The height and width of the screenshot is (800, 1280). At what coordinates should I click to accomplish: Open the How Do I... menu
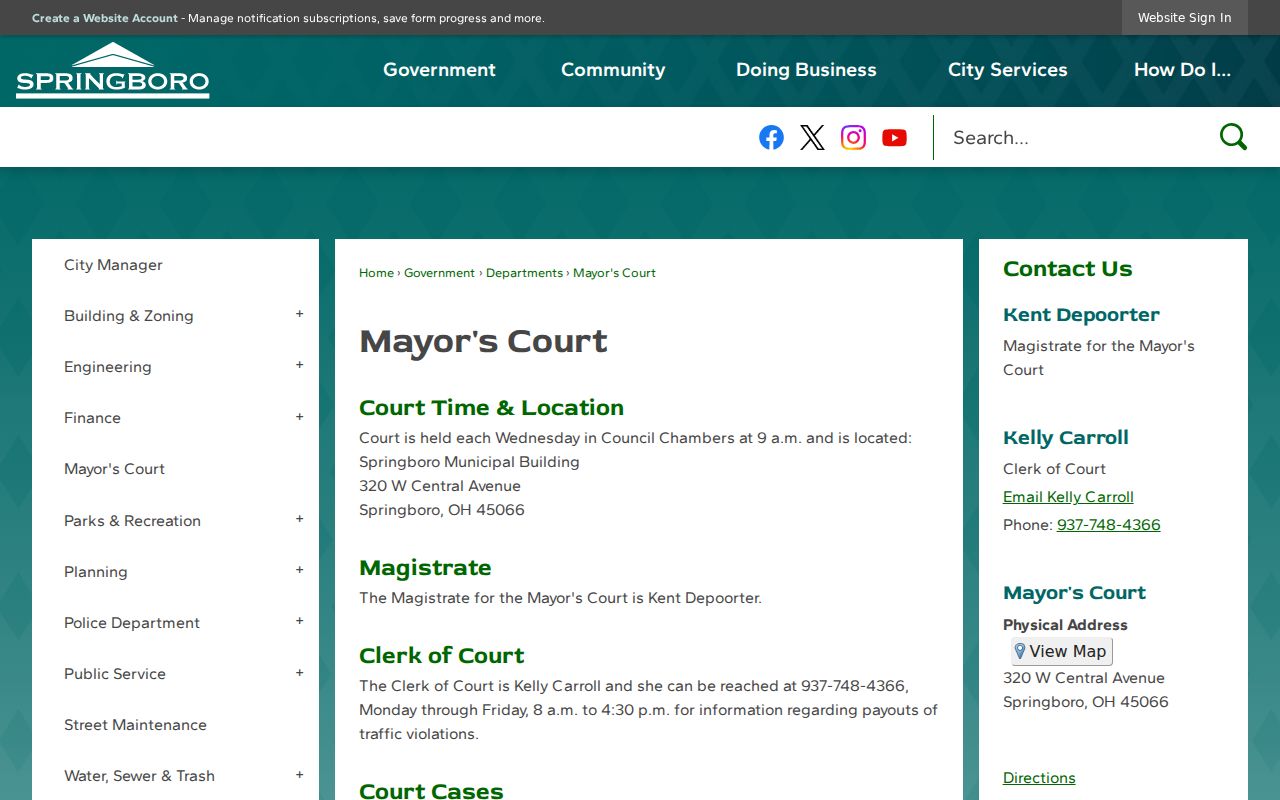(1182, 70)
